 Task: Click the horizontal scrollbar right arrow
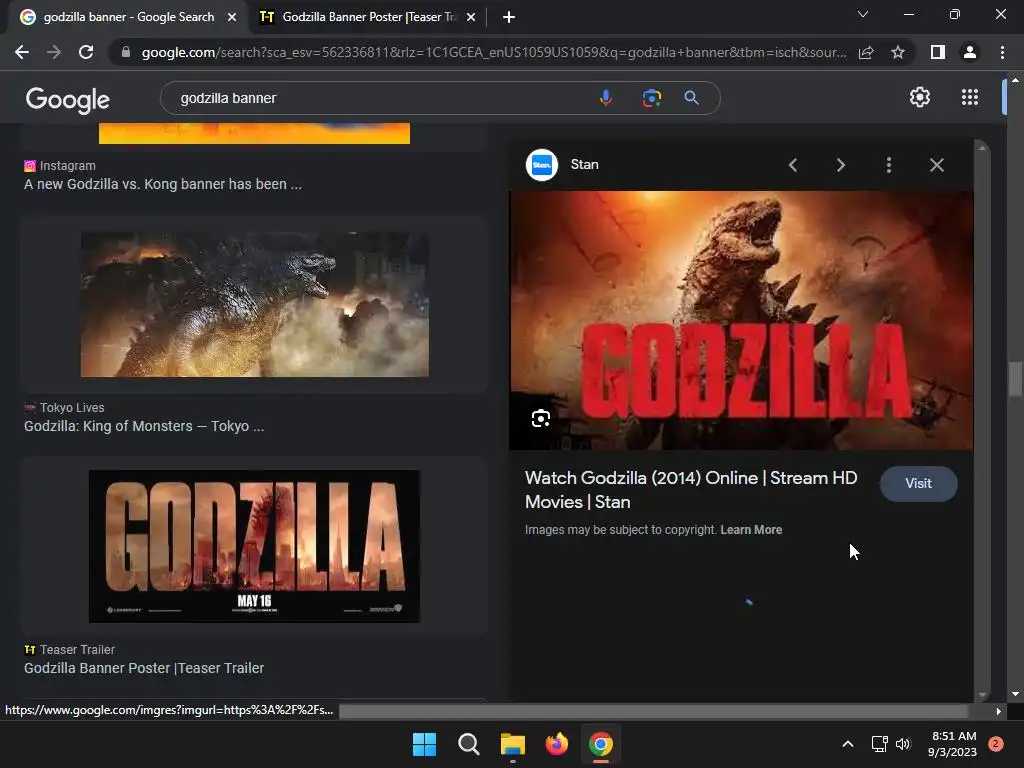[x=998, y=711]
